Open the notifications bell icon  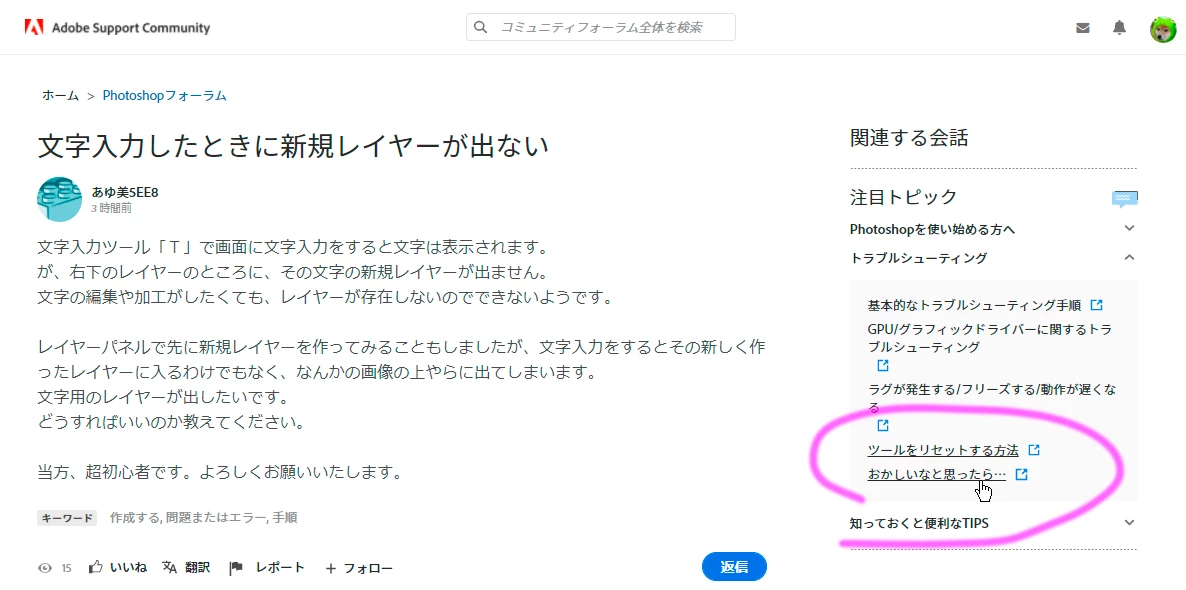tap(1119, 28)
